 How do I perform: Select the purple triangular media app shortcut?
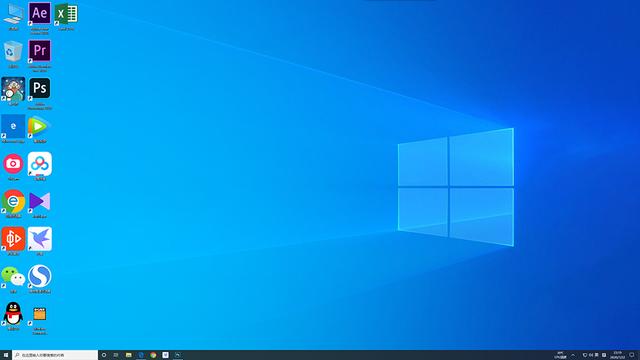[40, 203]
